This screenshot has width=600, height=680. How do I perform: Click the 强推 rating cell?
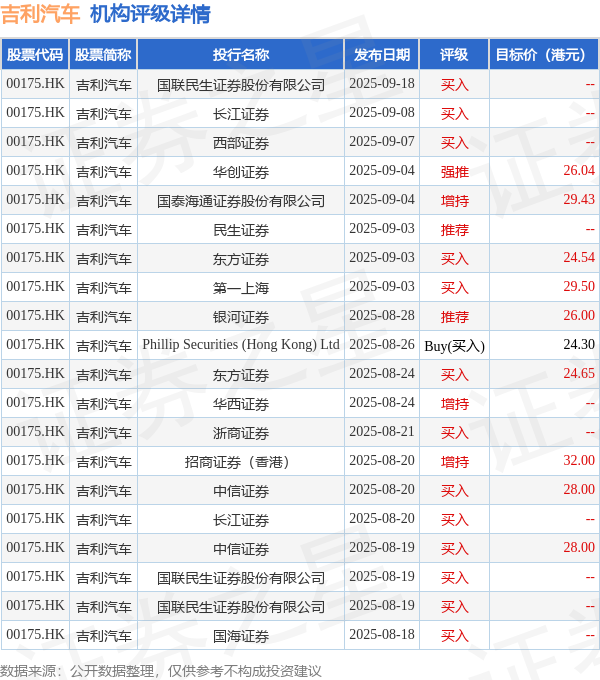pyautogui.click(x=454, y=172)
